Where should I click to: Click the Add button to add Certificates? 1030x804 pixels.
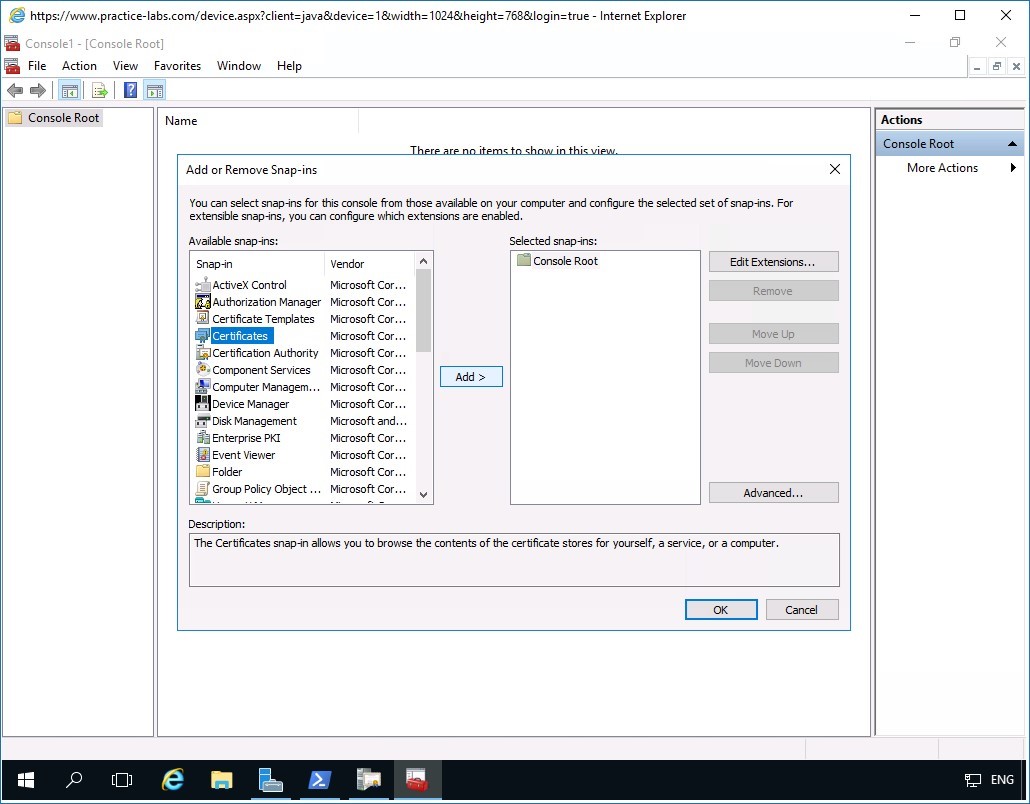(x=470, y=377)
